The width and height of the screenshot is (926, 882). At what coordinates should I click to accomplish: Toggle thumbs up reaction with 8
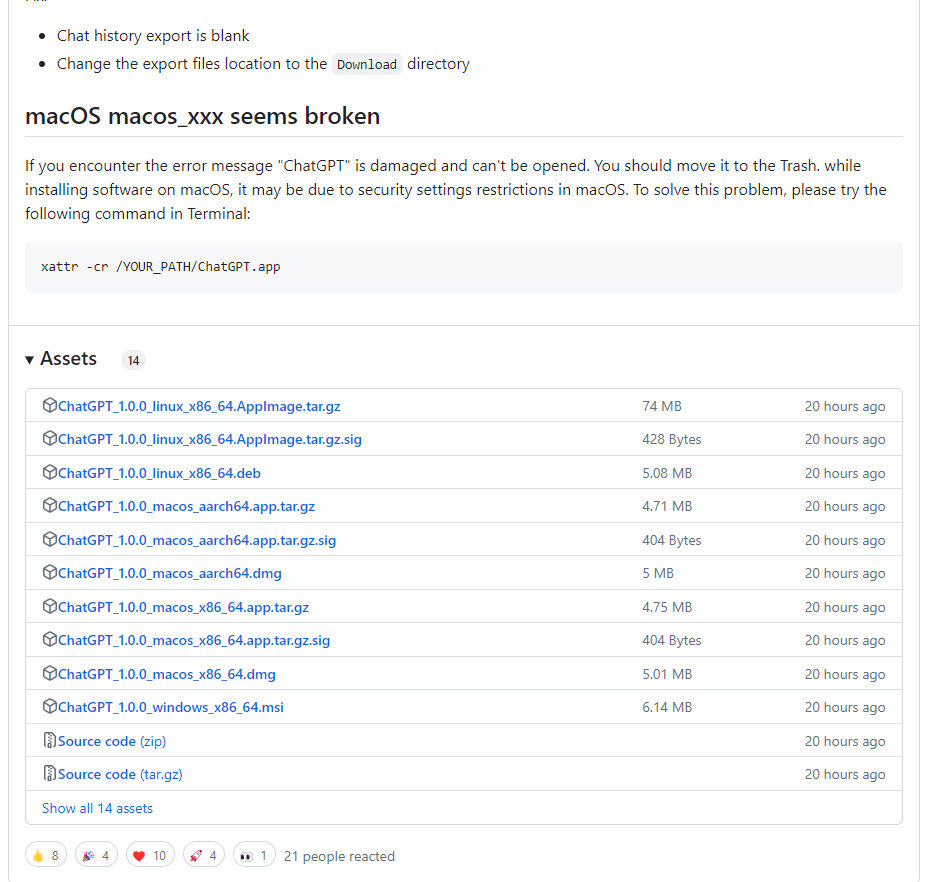click(46, 855)
